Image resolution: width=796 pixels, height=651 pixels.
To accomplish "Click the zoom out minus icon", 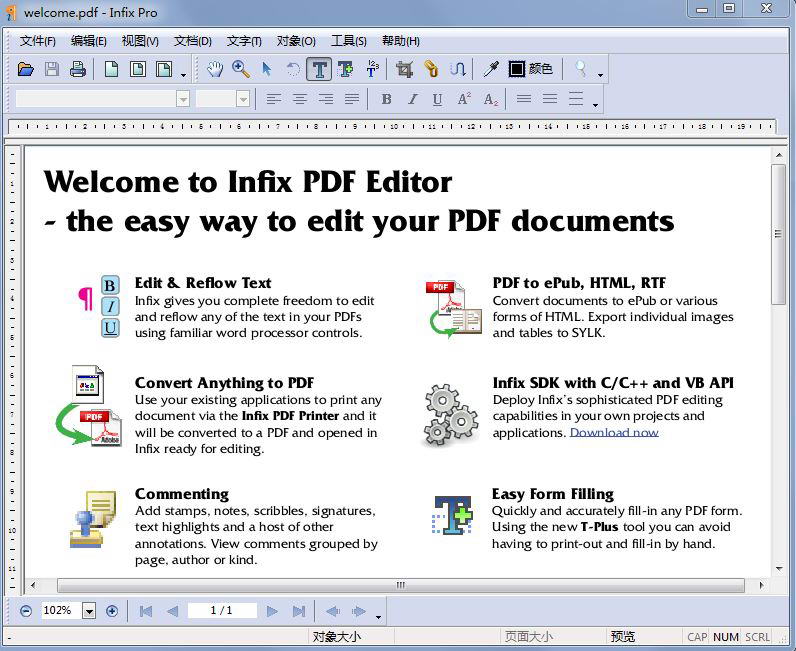I will (26, 611).
